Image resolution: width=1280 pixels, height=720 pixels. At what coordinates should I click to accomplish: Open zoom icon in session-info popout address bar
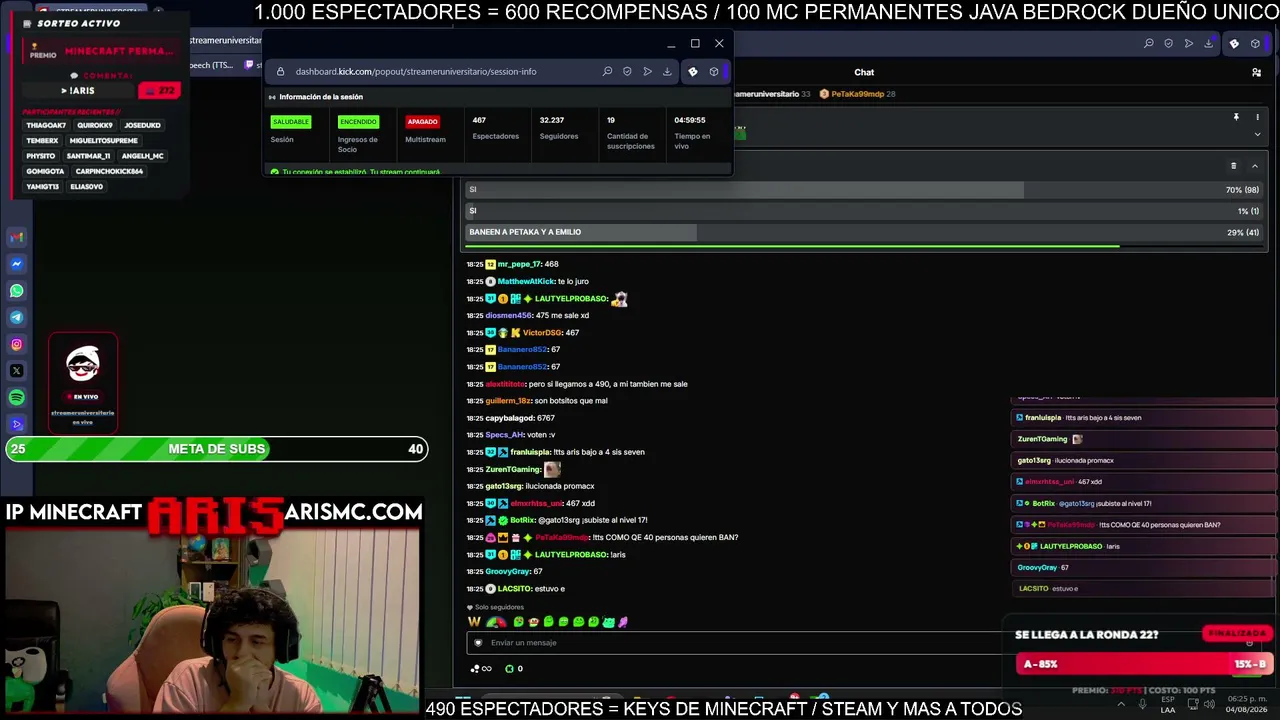point(607,71)
